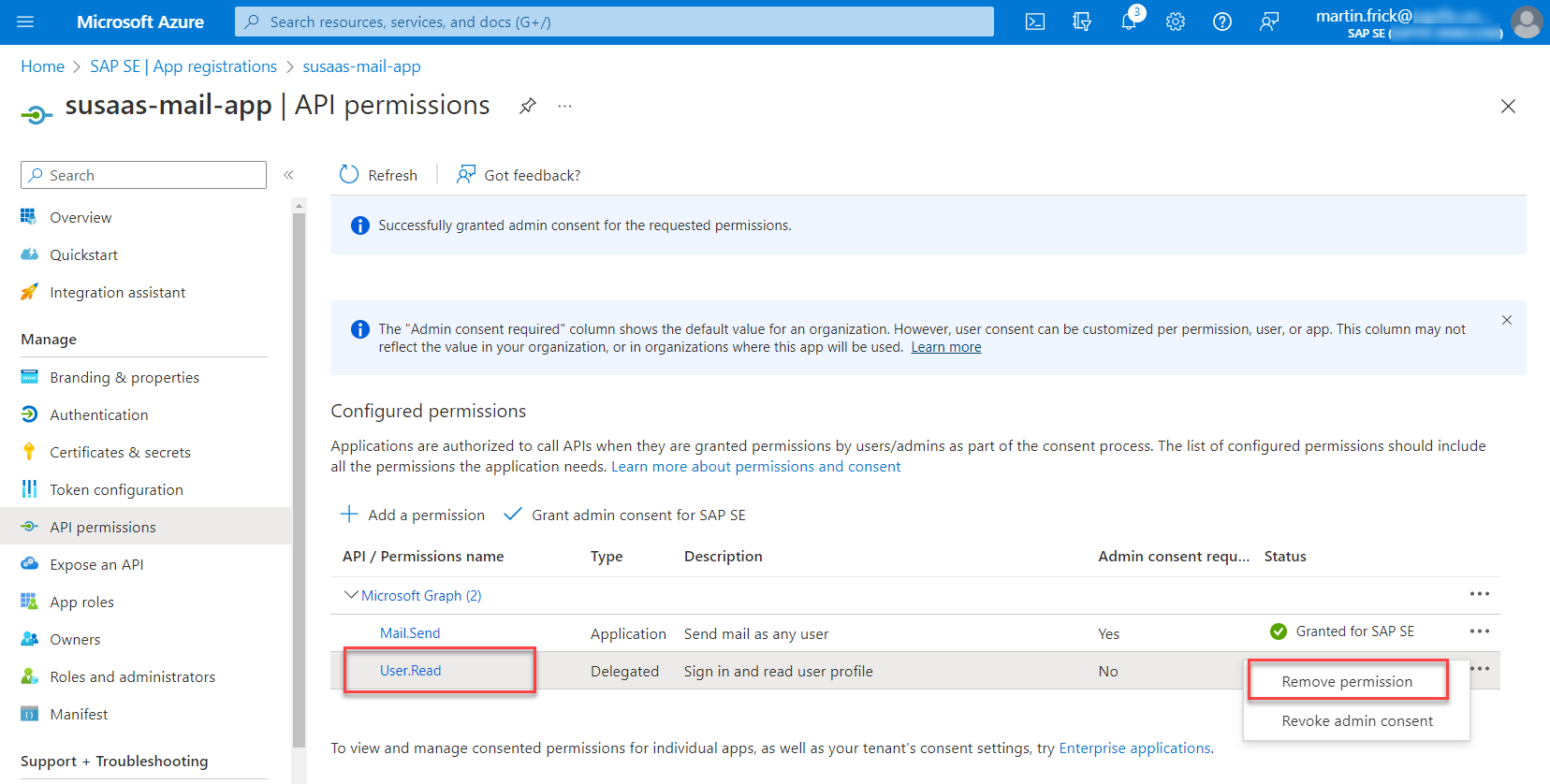Screen dimensions: 1550x784
Task: Choose Revoke admin consent from context menu
Action: click(1357, 721)
